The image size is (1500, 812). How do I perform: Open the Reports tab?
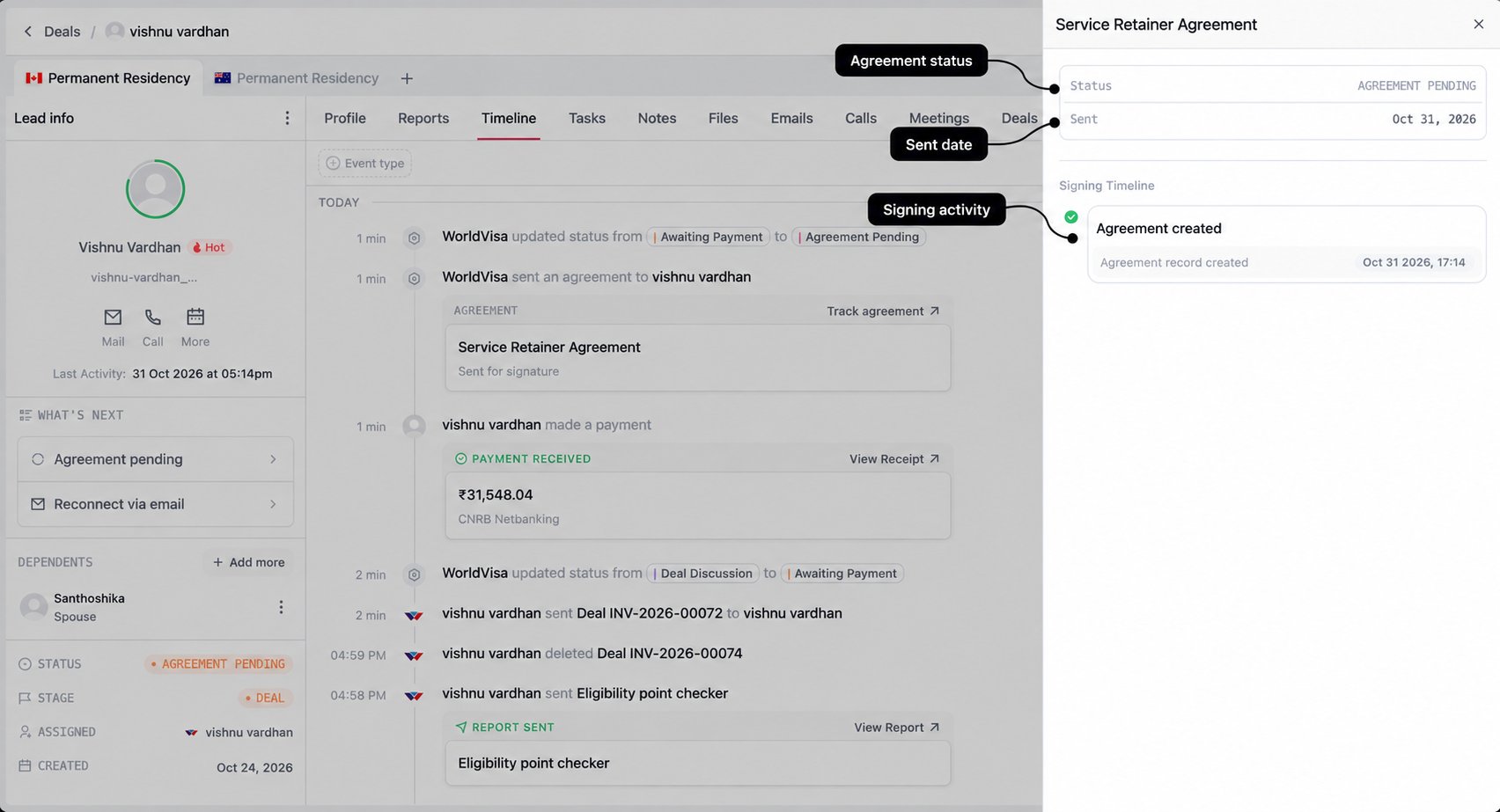click(x=423, y=118)
